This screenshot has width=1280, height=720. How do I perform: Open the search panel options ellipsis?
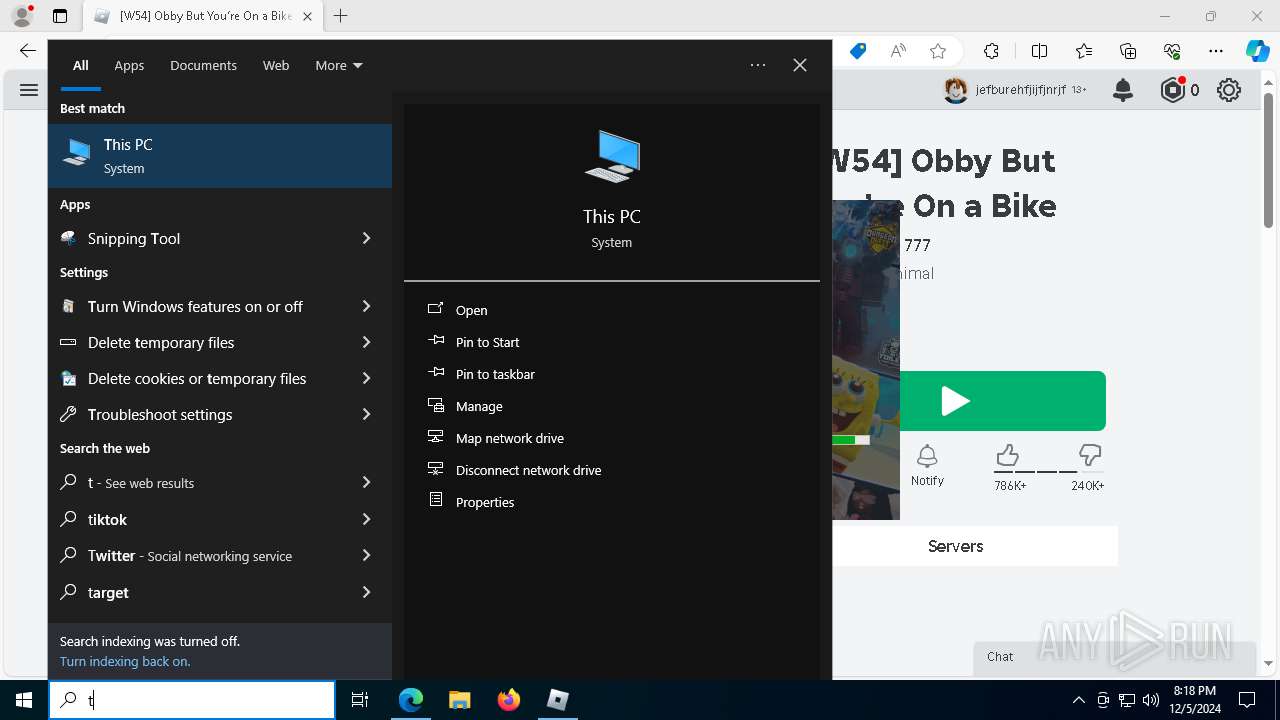(x=758, y=65)
